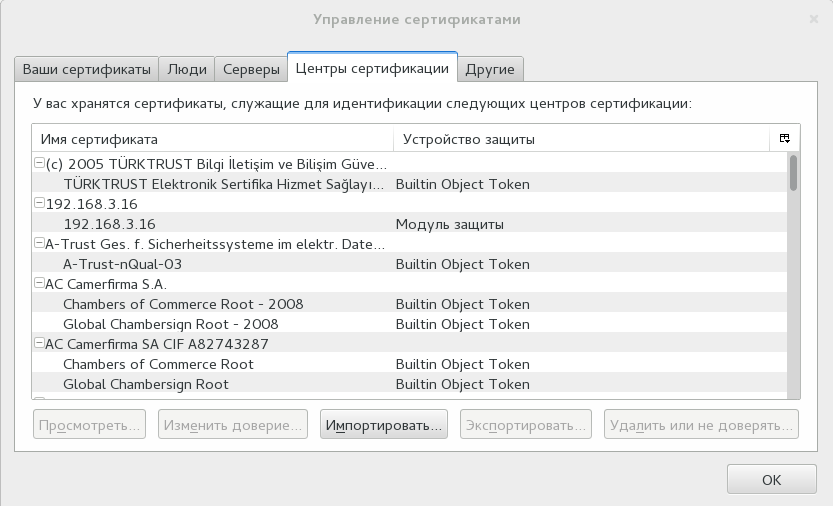833x506 pixels.
Task: Click the Изменить доверие… button
Action: click(x=233, y=425)
